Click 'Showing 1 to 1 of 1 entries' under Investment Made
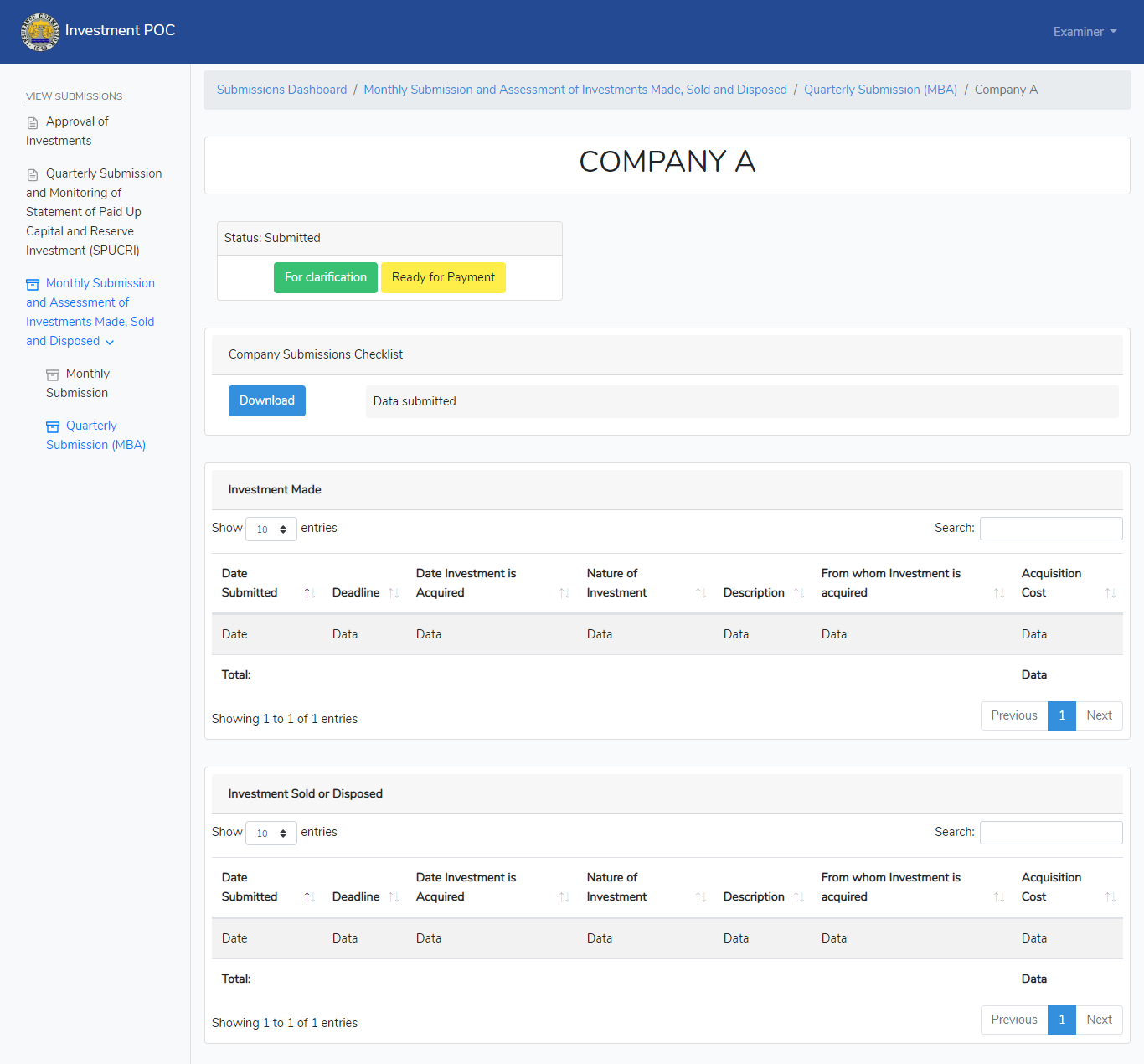 coord(285,719)
